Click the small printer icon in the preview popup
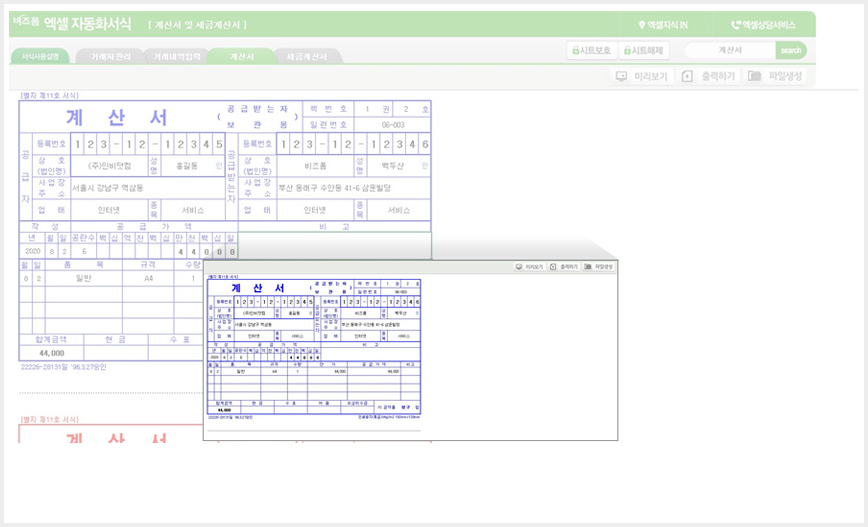 [552, 267]
